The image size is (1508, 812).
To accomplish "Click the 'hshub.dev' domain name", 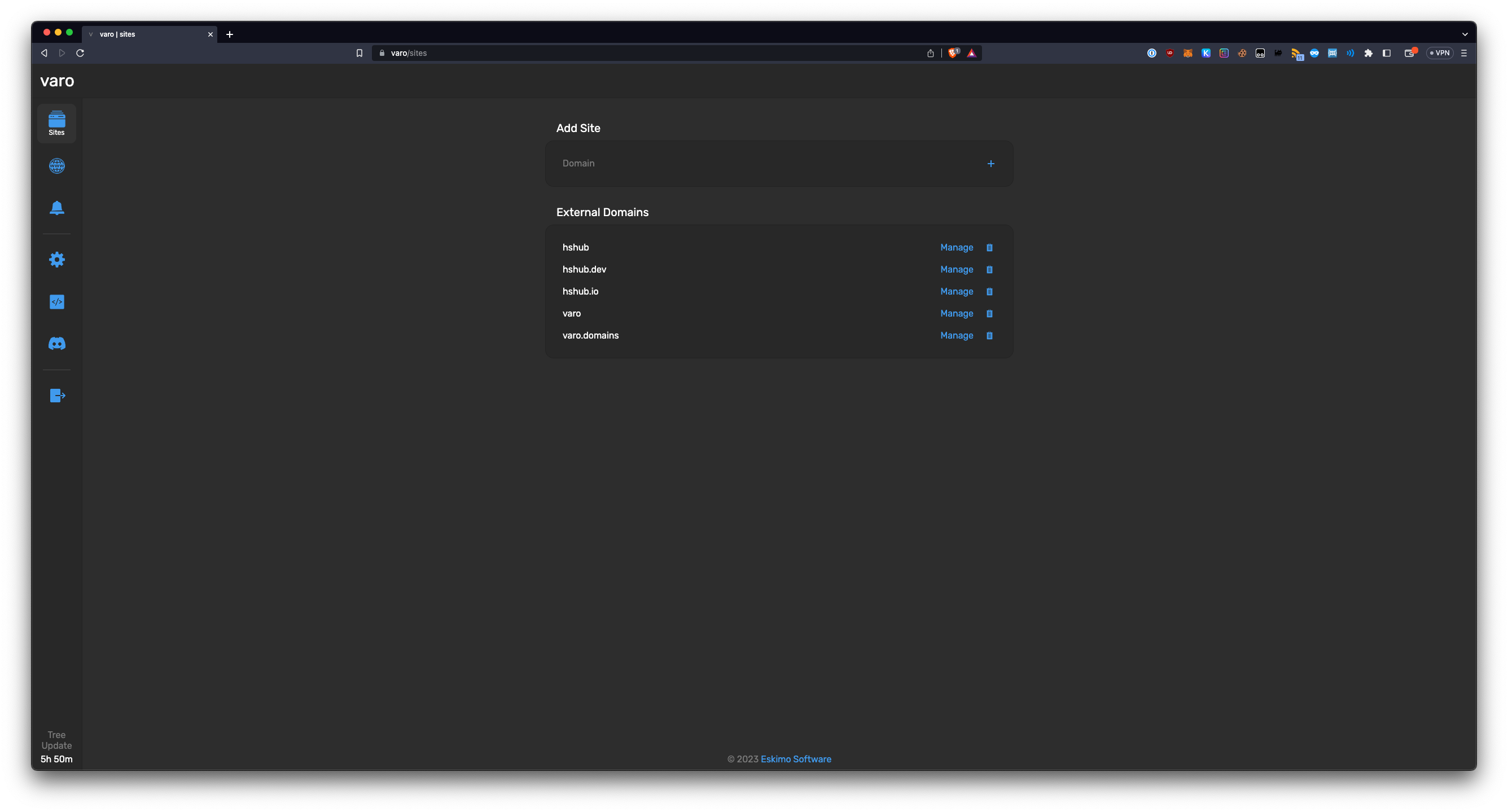I will tap(584, 269).
